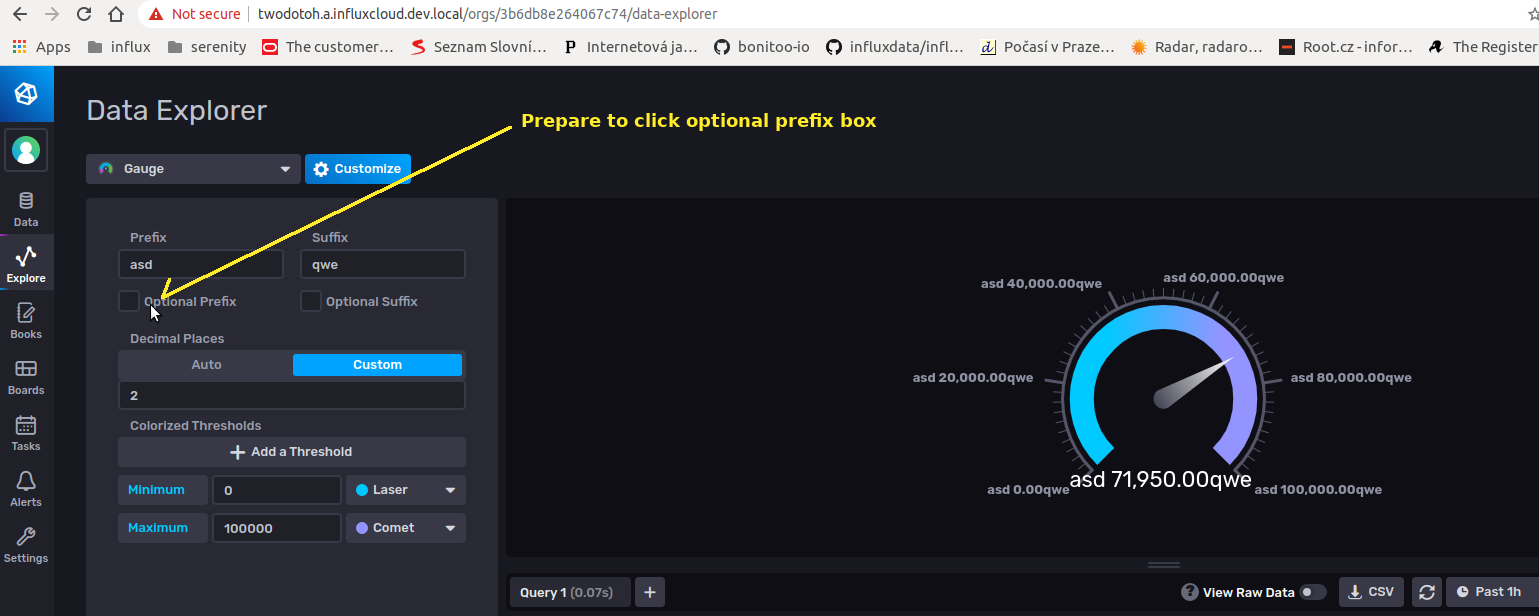Enable the Optional Prefix checkbox
The image size is (1539, 616).
pos(129,301)
